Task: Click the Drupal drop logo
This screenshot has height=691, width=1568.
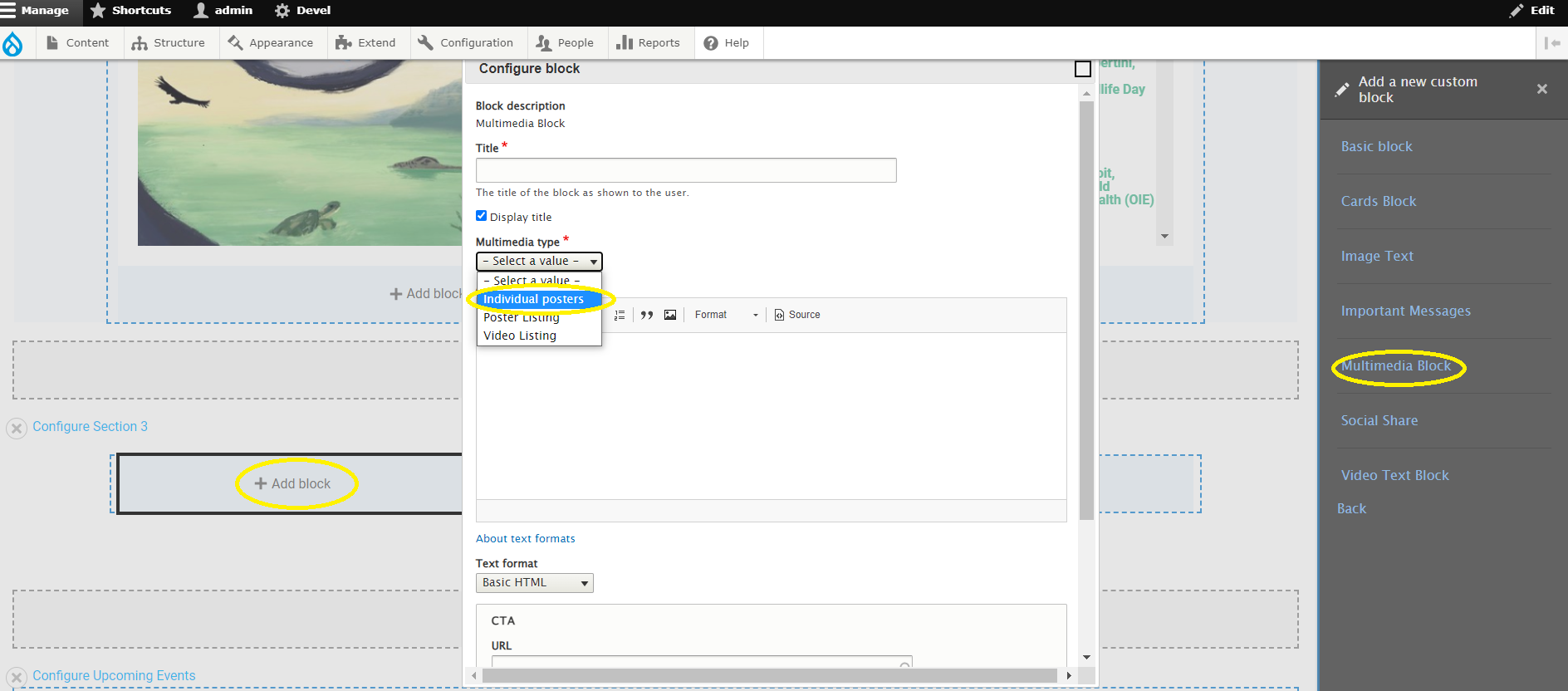Action: point(12,43)
